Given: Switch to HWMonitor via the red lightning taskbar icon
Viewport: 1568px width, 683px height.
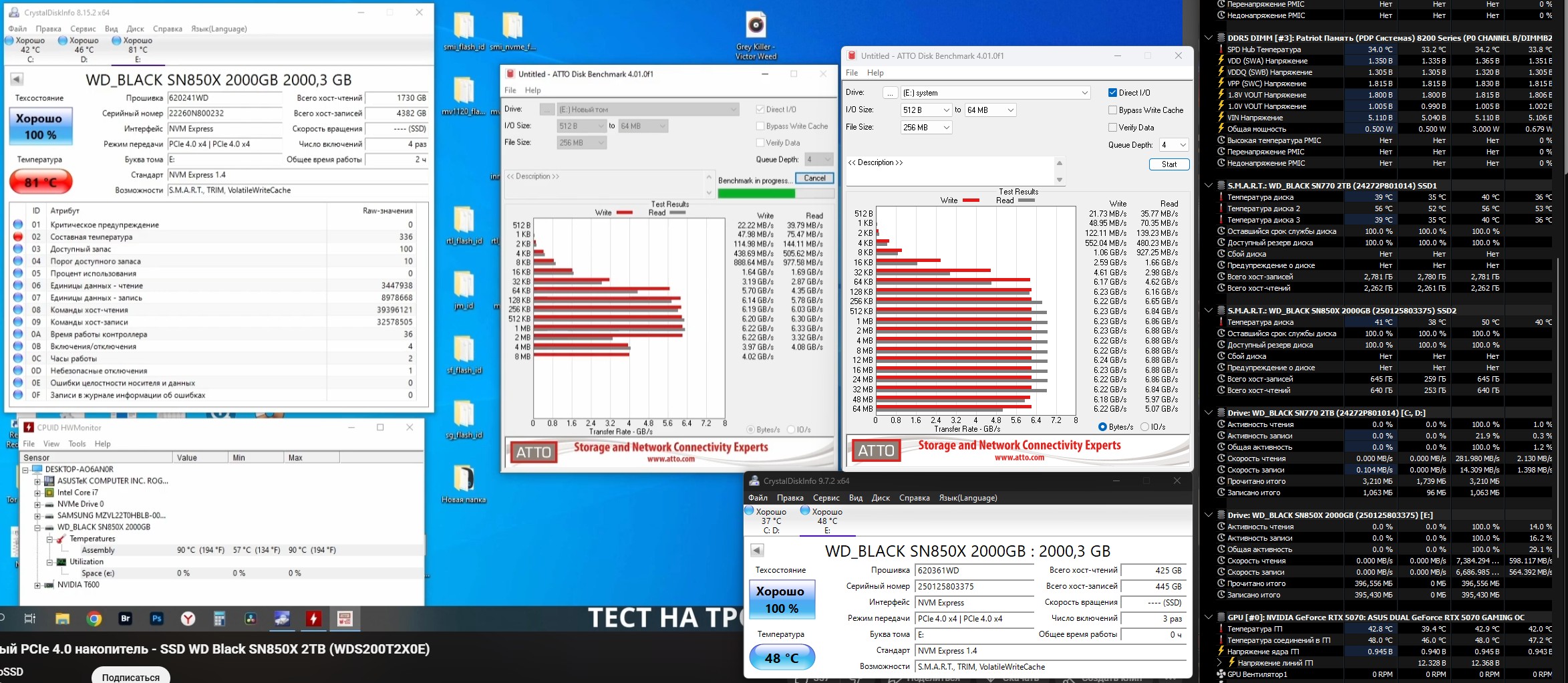Looking at the screenshot, I should click(x=313, y=619).
